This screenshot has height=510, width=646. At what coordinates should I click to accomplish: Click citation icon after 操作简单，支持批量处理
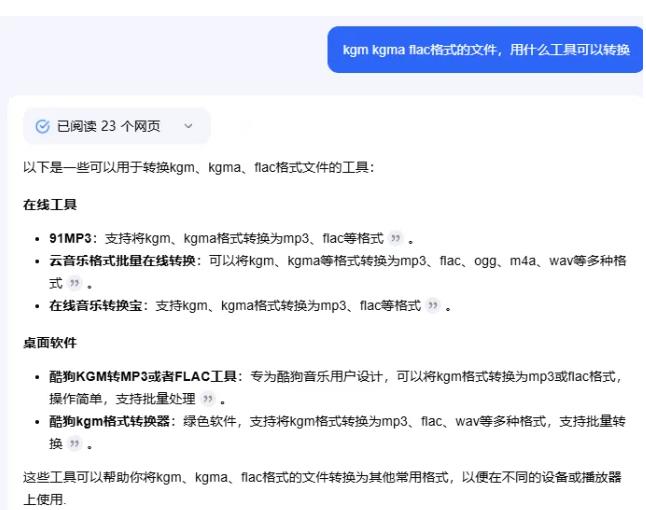point(207,399)
